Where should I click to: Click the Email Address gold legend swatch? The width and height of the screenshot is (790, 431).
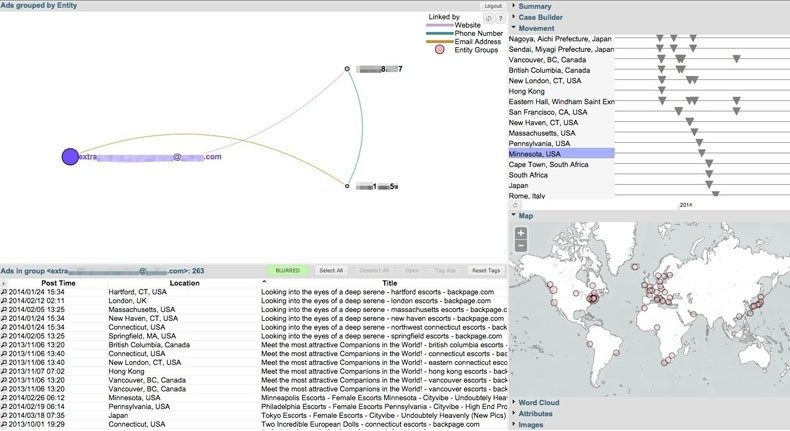pyautogui.click(x=439, y=41)
